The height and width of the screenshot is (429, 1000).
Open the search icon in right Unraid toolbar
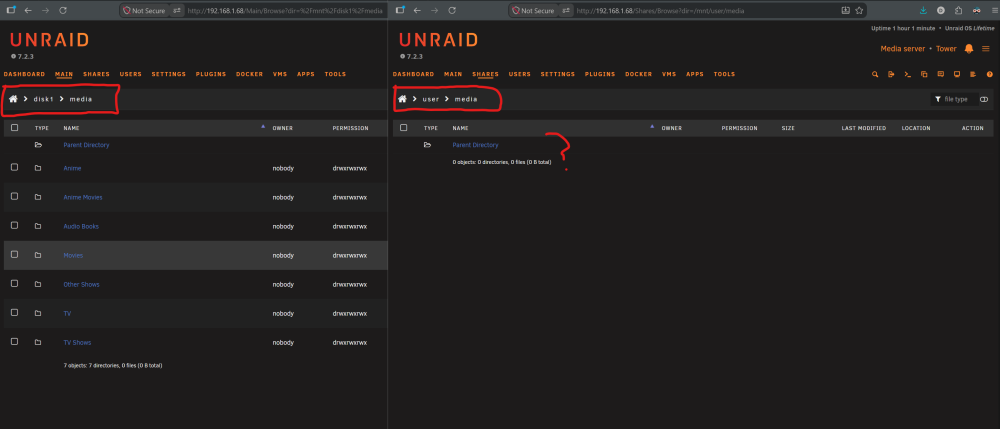874,75
